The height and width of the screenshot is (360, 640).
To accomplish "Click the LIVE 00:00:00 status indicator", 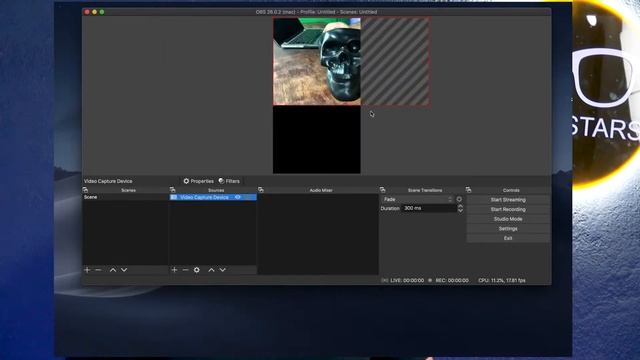I will pos(403,280).
